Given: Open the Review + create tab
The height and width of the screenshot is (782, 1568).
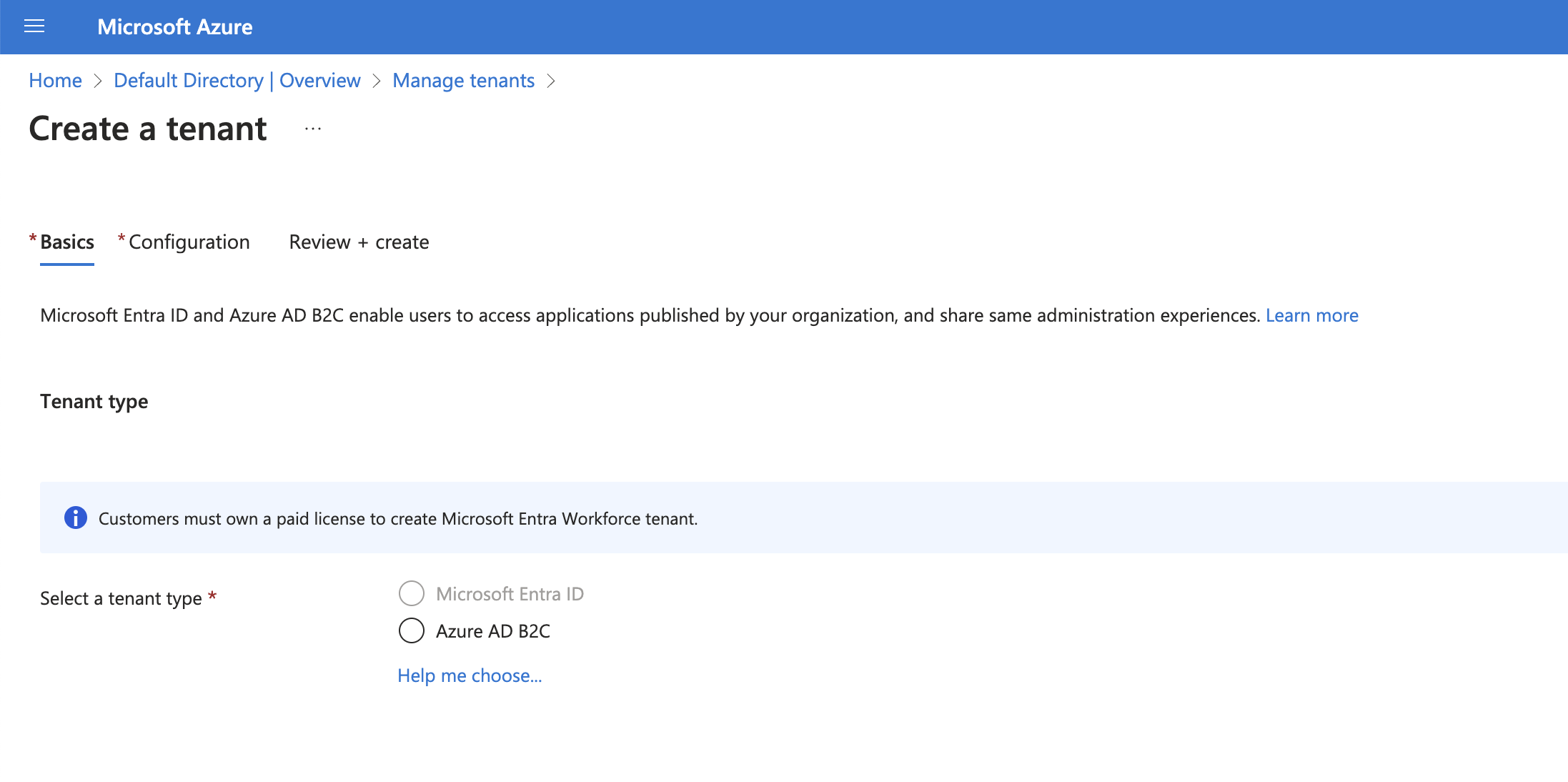Looking at the screenshot, I should (x=359, y=242).
